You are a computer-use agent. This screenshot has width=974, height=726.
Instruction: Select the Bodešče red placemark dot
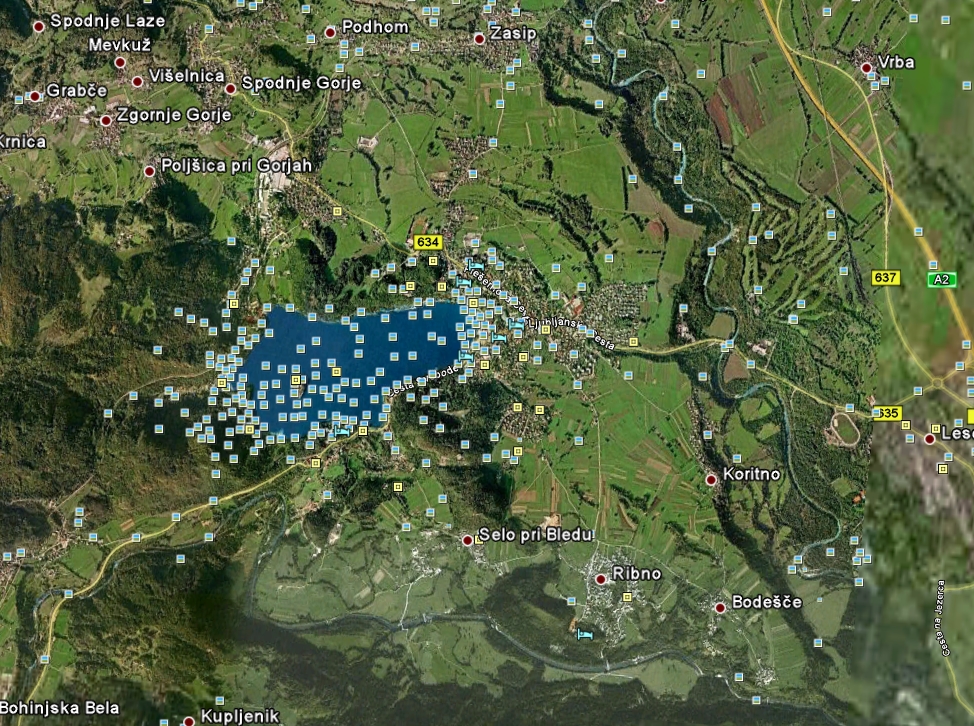(x=720, y=608)
